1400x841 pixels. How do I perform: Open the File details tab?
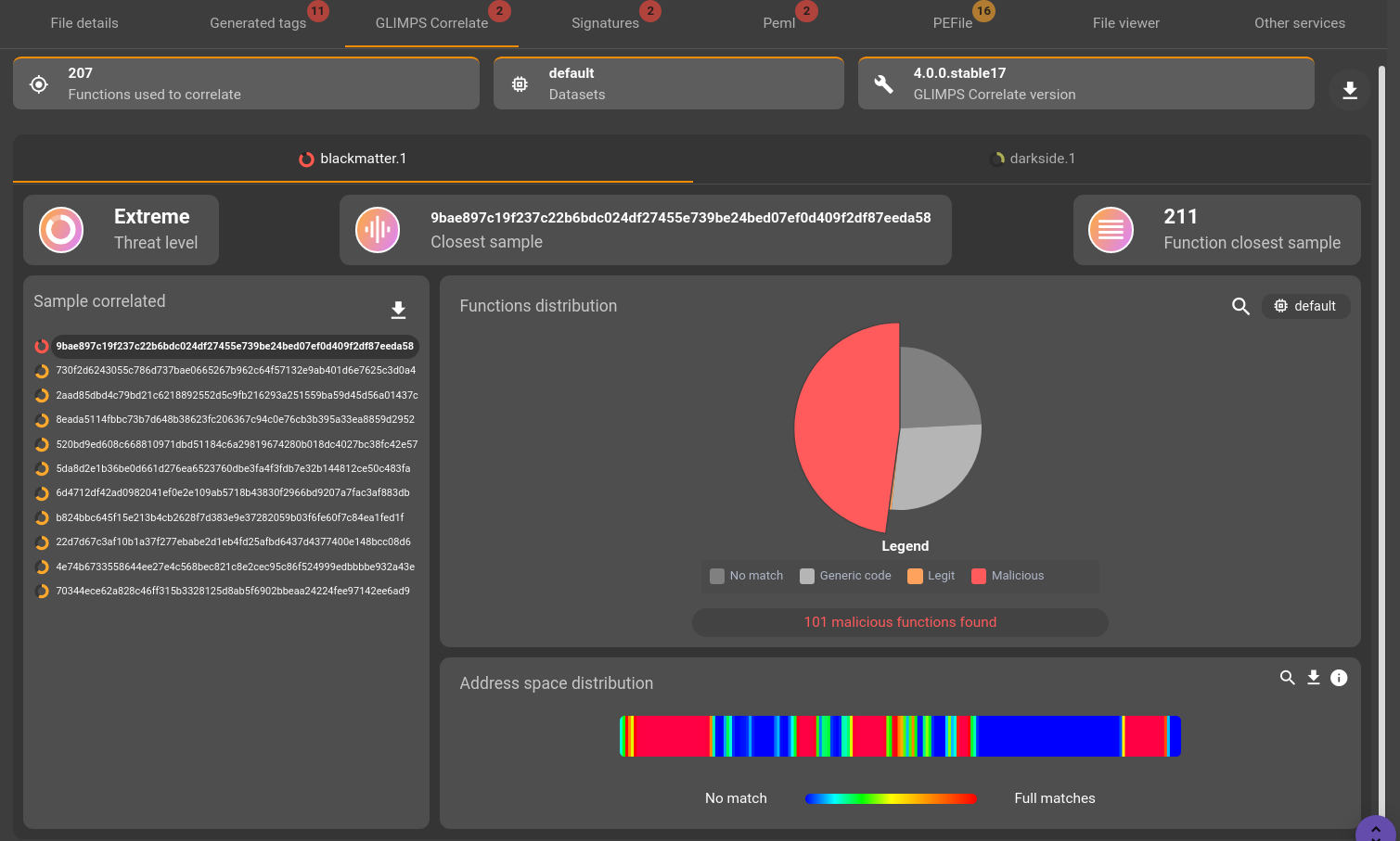tap(84, 23)
